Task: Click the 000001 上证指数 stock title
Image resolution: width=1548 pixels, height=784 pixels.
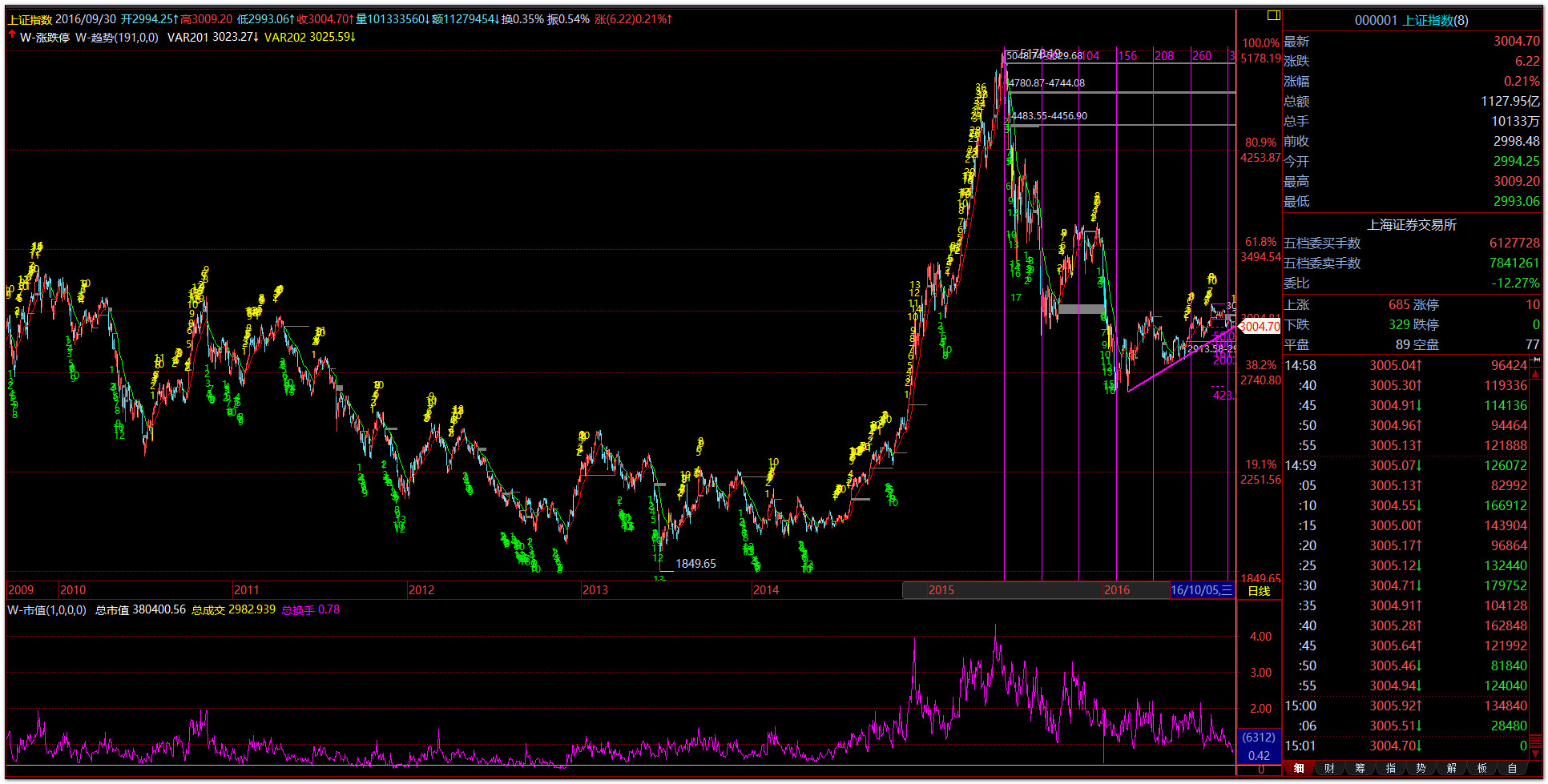Action: tap(1411, 20)
